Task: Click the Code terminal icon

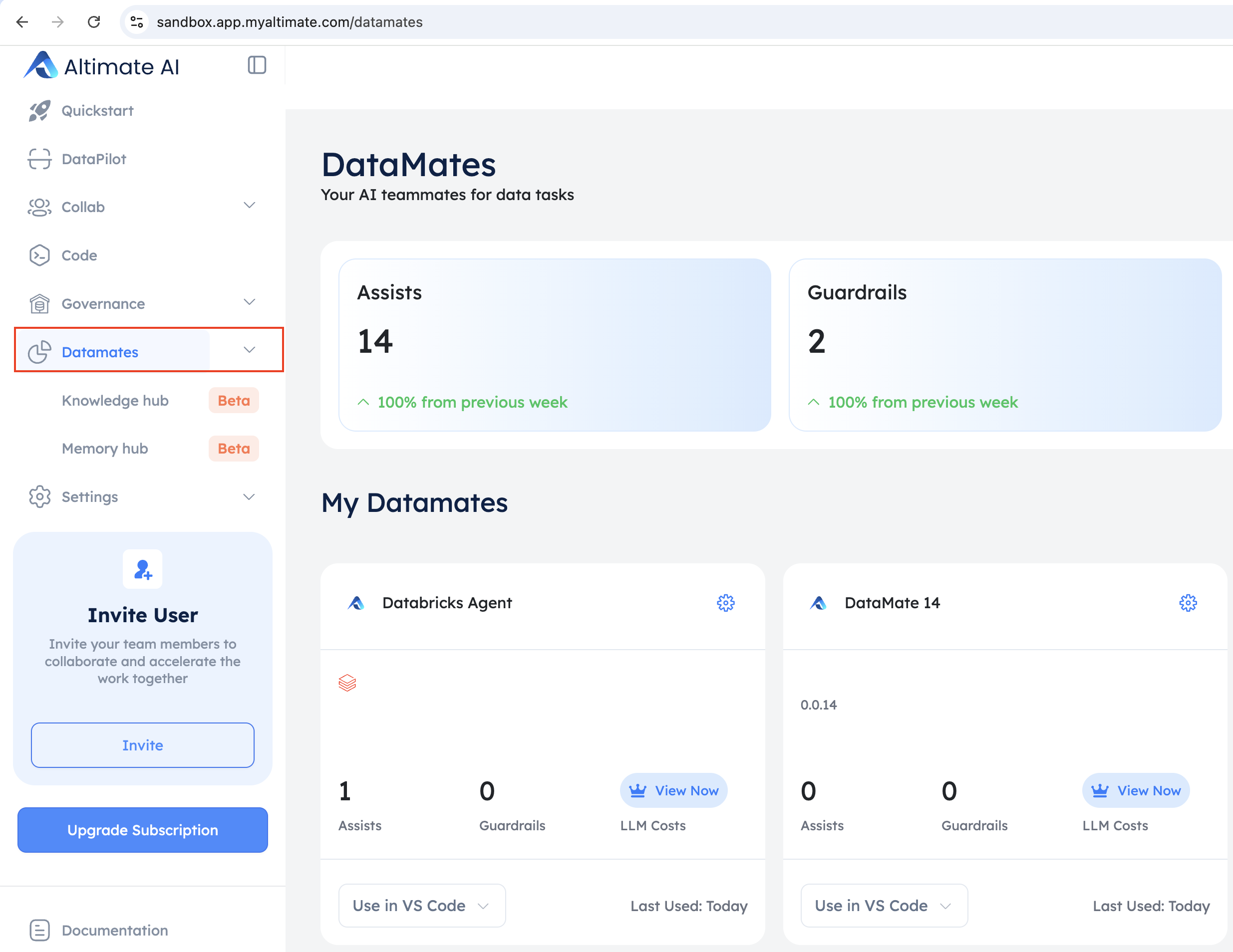Action: coord(39,255)
